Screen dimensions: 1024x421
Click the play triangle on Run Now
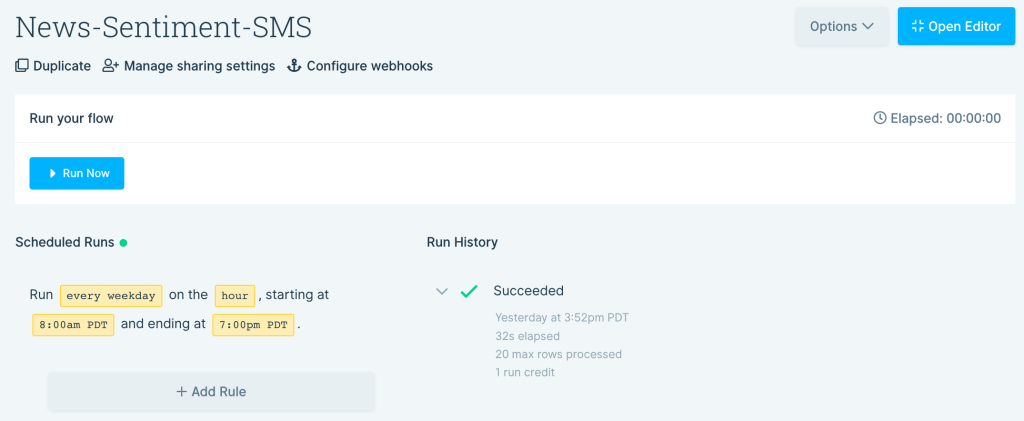coord(52,173)
